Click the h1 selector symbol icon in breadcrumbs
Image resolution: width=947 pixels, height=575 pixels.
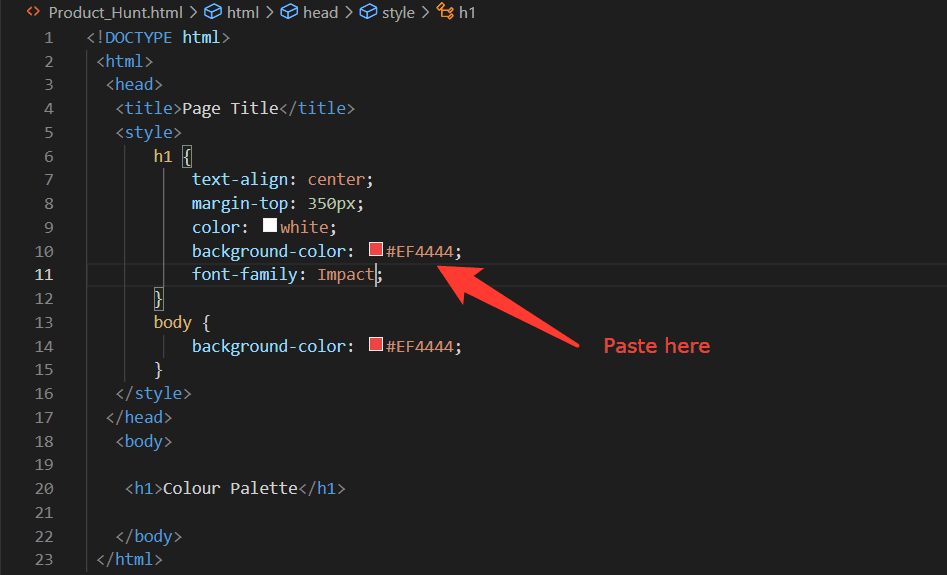click(x=445, y=13)
